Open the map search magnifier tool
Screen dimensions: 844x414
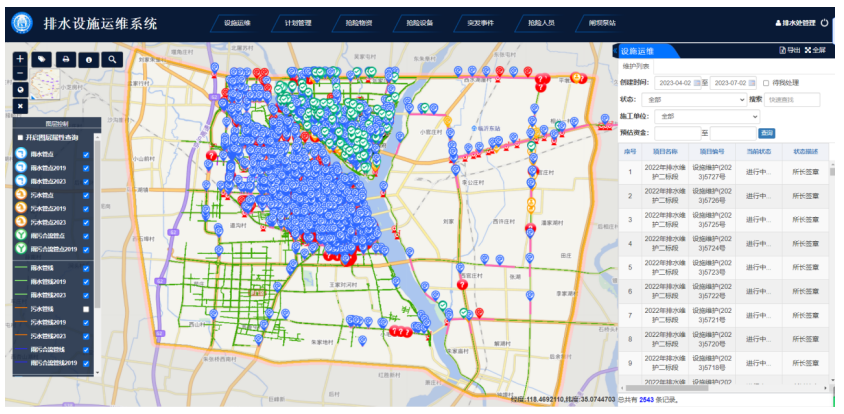[x=112, y=59]
